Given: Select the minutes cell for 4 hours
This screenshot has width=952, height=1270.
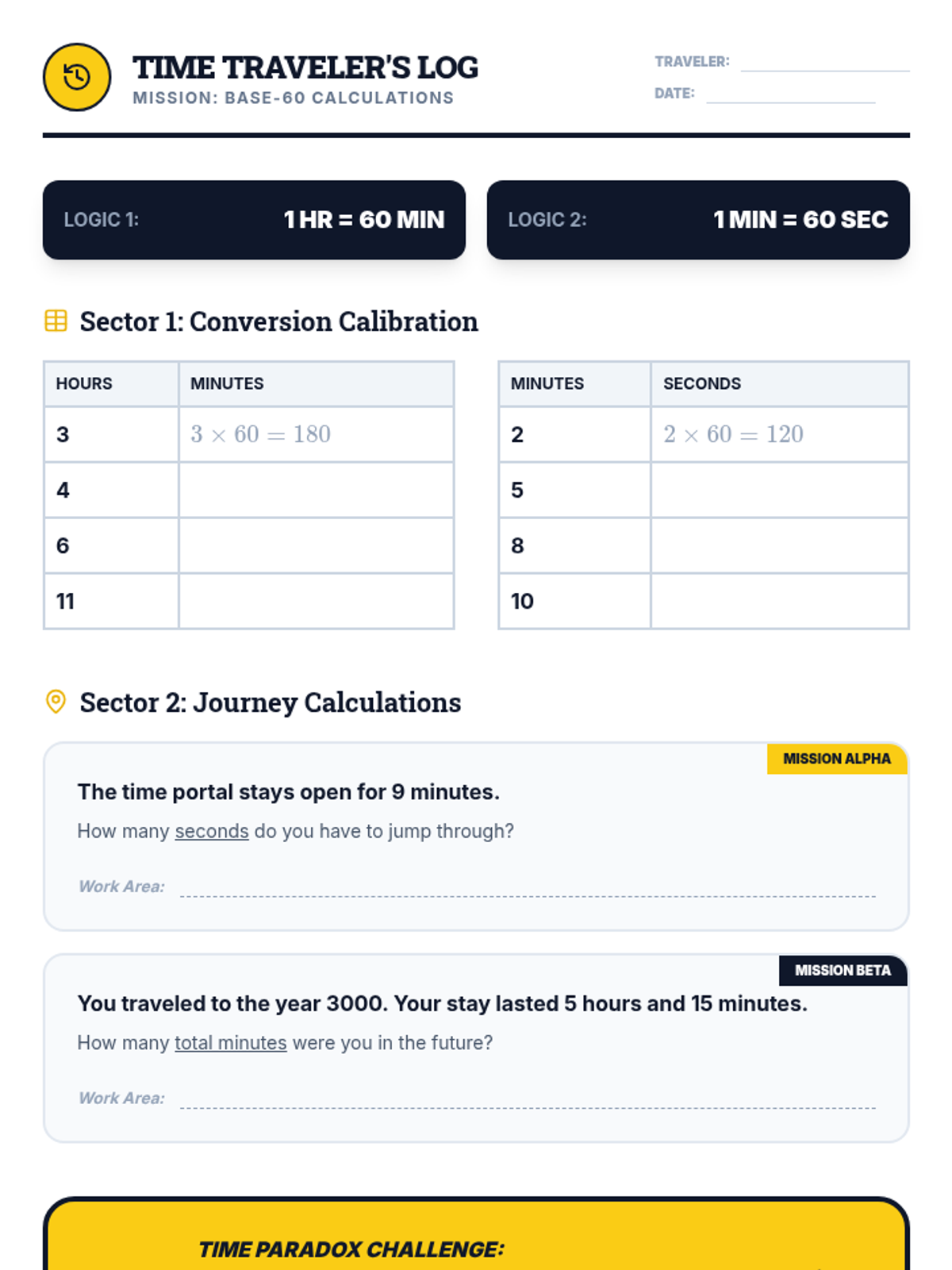Looking at the screenshot, I should pos(316,490).
